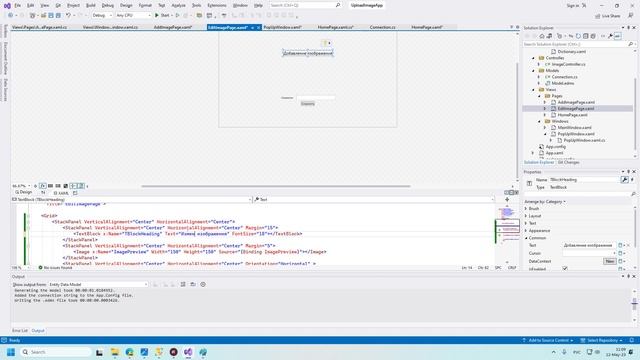Switch to the Git Changes tab
The image size is (640, 360).
pyautogui.click(x=568, y=162)
